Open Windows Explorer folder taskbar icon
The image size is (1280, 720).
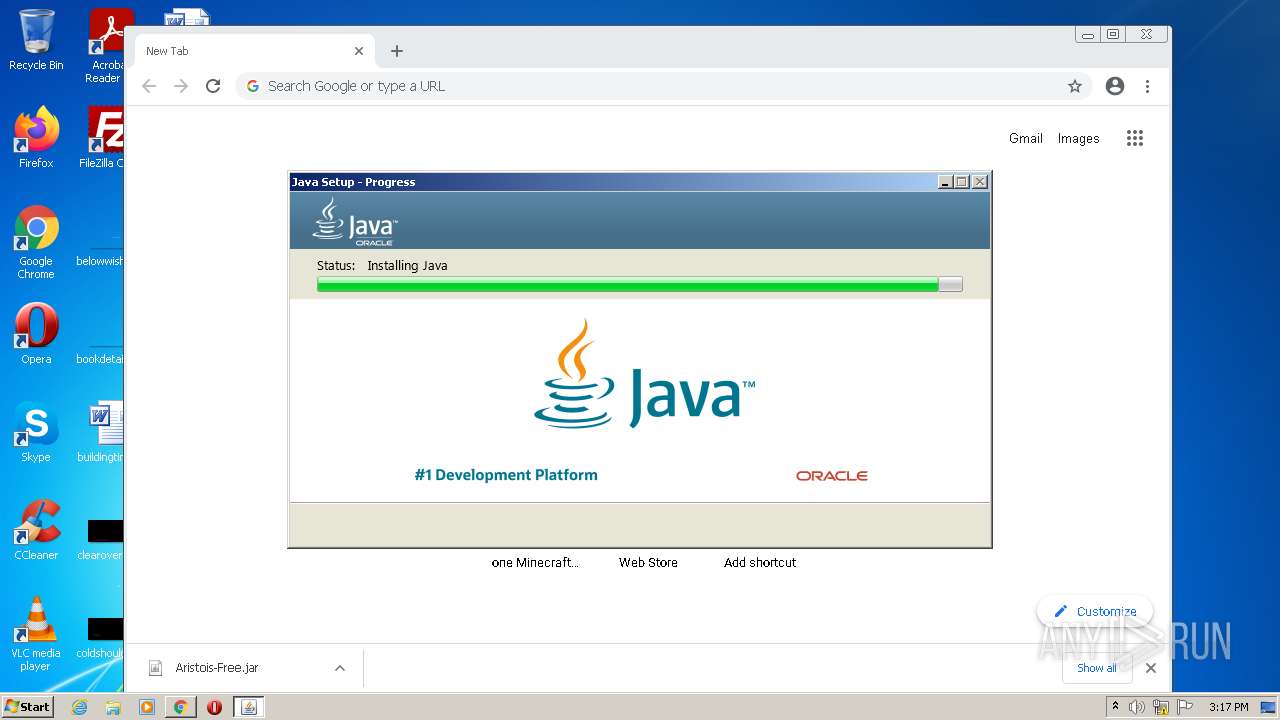coord(113,707)
